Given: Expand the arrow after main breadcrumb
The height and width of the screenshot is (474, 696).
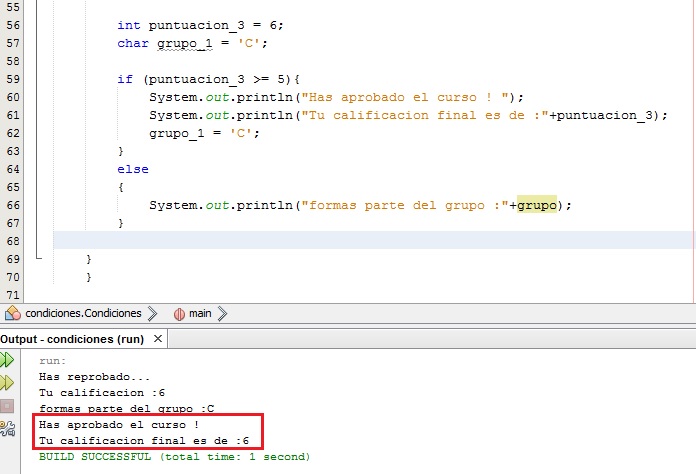Looking at the screenshot, I should [x=222, y=313].
